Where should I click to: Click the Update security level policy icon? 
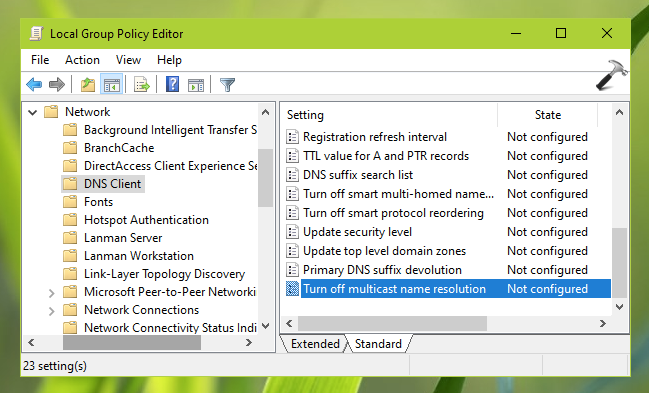[x=292, y=232]
